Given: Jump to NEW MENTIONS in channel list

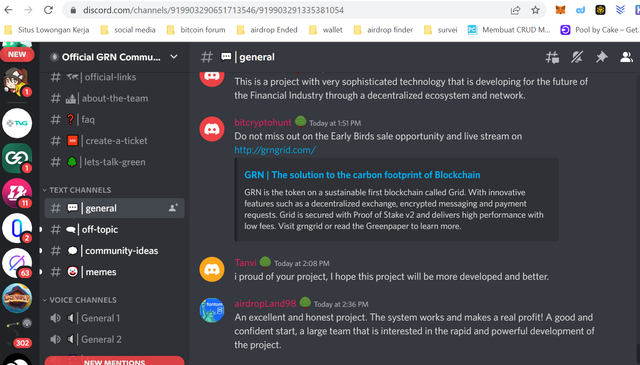Looking at the screenshot, I should (x=114, y=361).
